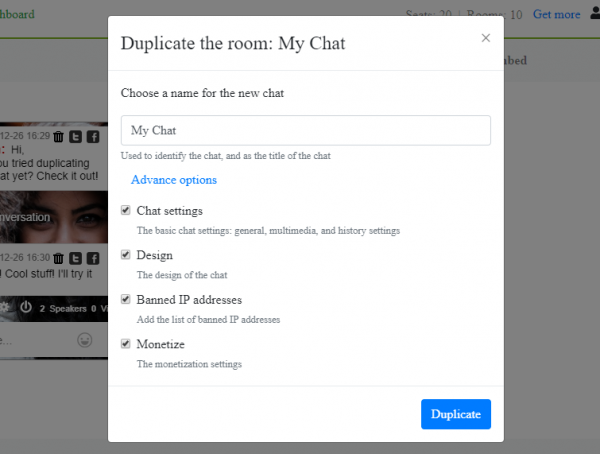Collapse the Advance options section
The width and height of the screenshot is (600, 454).
pyautogui.click(x=174, y=180)
